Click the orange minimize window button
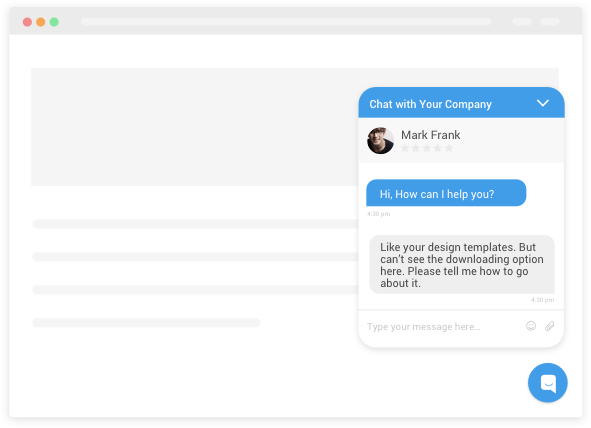 (x=41, y=22)
